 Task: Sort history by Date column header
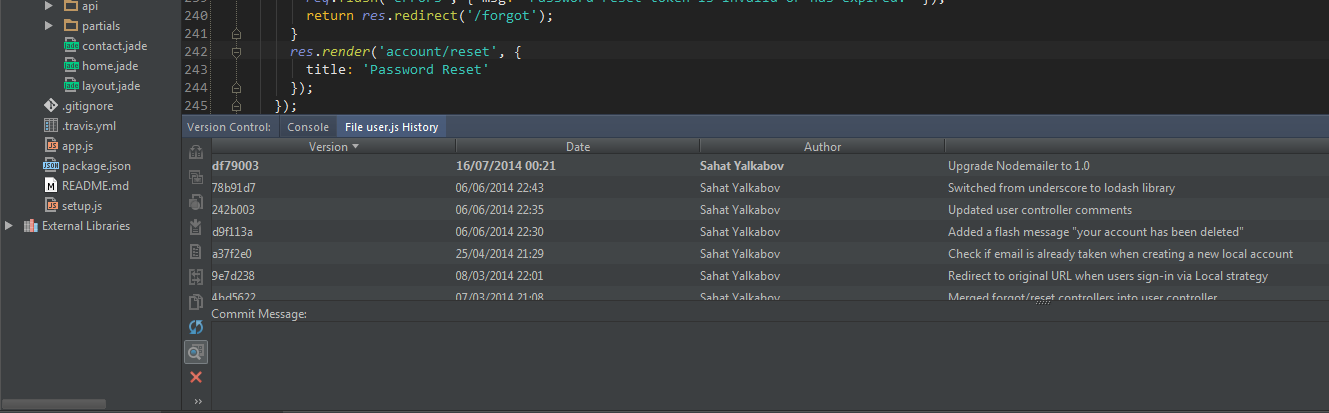(577, 146)
